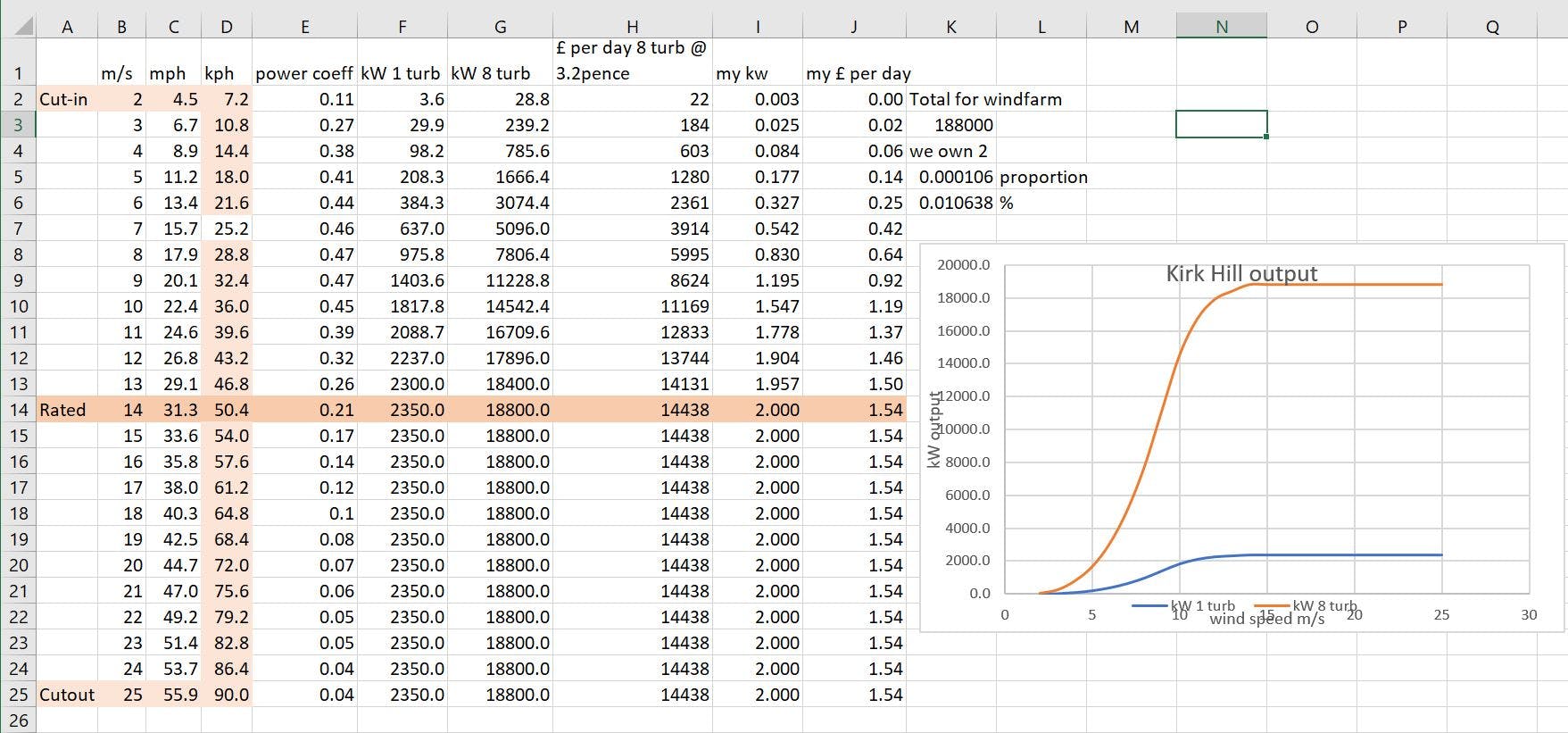The height and width of the screenshot is (733, 1568).
Task: Click the 'wind speed m/s' axis title
Action: pos(1267,619)
